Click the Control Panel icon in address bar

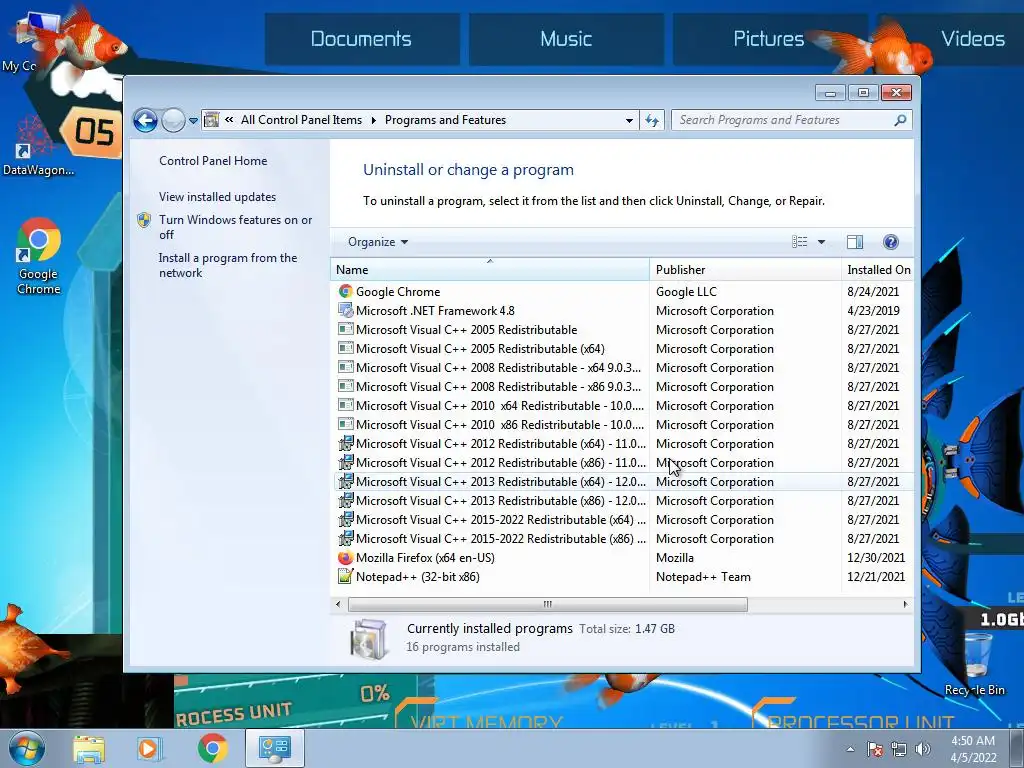(212, 120)
